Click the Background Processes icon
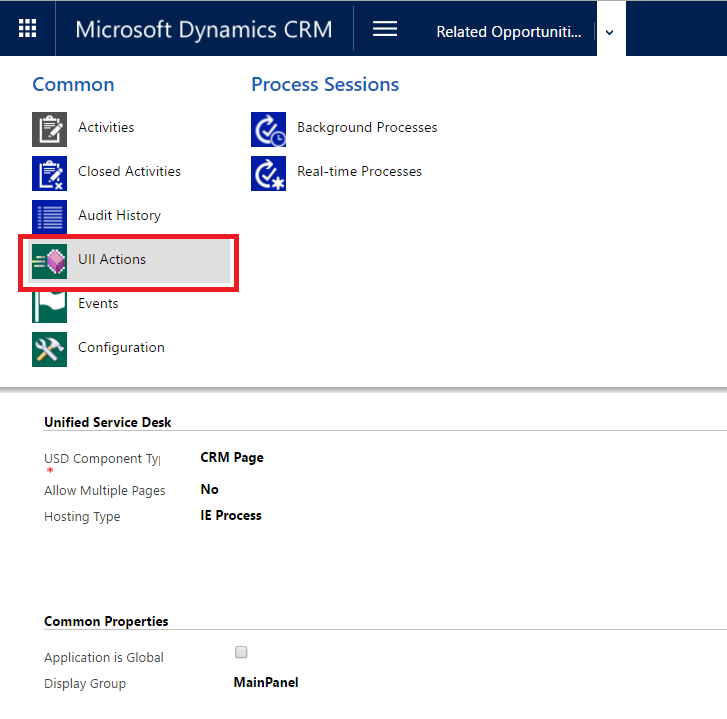 [x=268, y=129]
